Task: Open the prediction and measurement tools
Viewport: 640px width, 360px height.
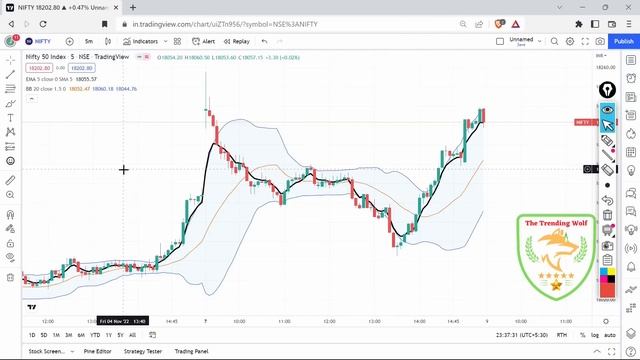Action: point(10,147)
